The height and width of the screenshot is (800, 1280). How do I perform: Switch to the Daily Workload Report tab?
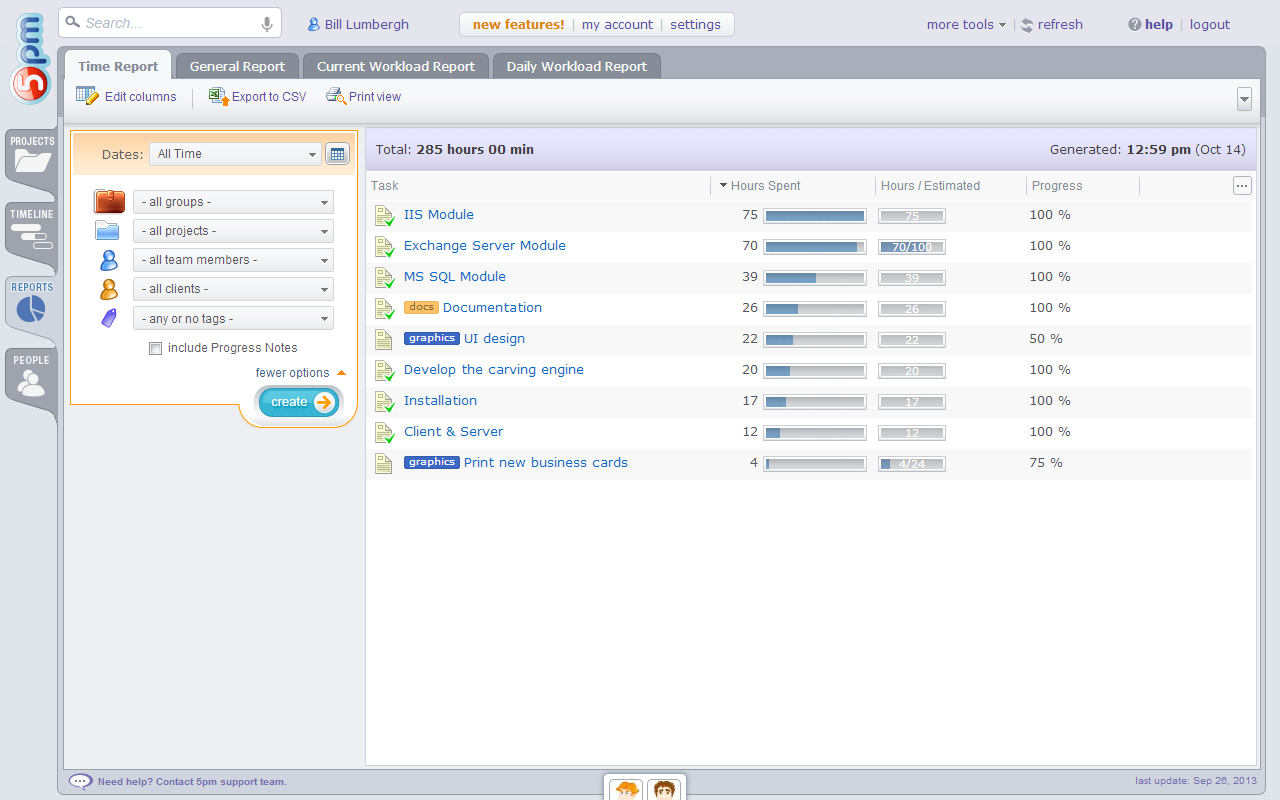click(x=577, y=66)
